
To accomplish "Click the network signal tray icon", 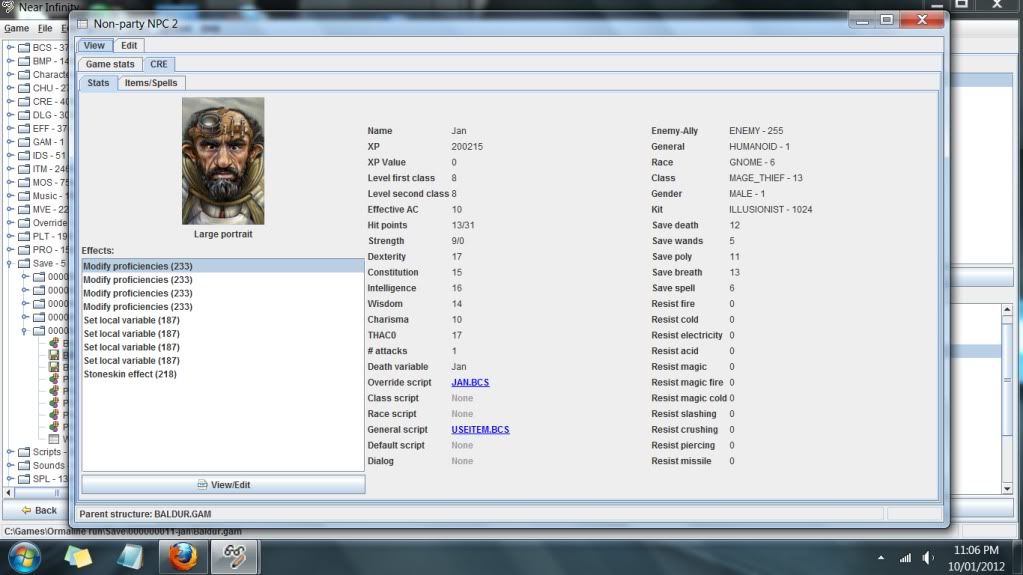I will tap(906, 557).
